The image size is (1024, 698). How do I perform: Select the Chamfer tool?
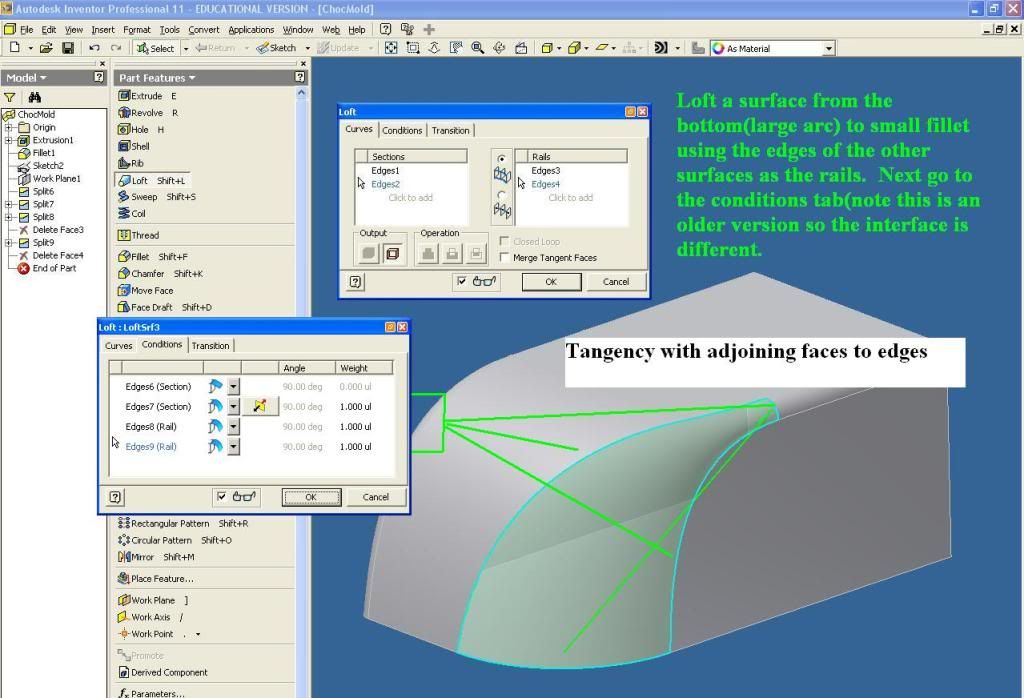125,274
